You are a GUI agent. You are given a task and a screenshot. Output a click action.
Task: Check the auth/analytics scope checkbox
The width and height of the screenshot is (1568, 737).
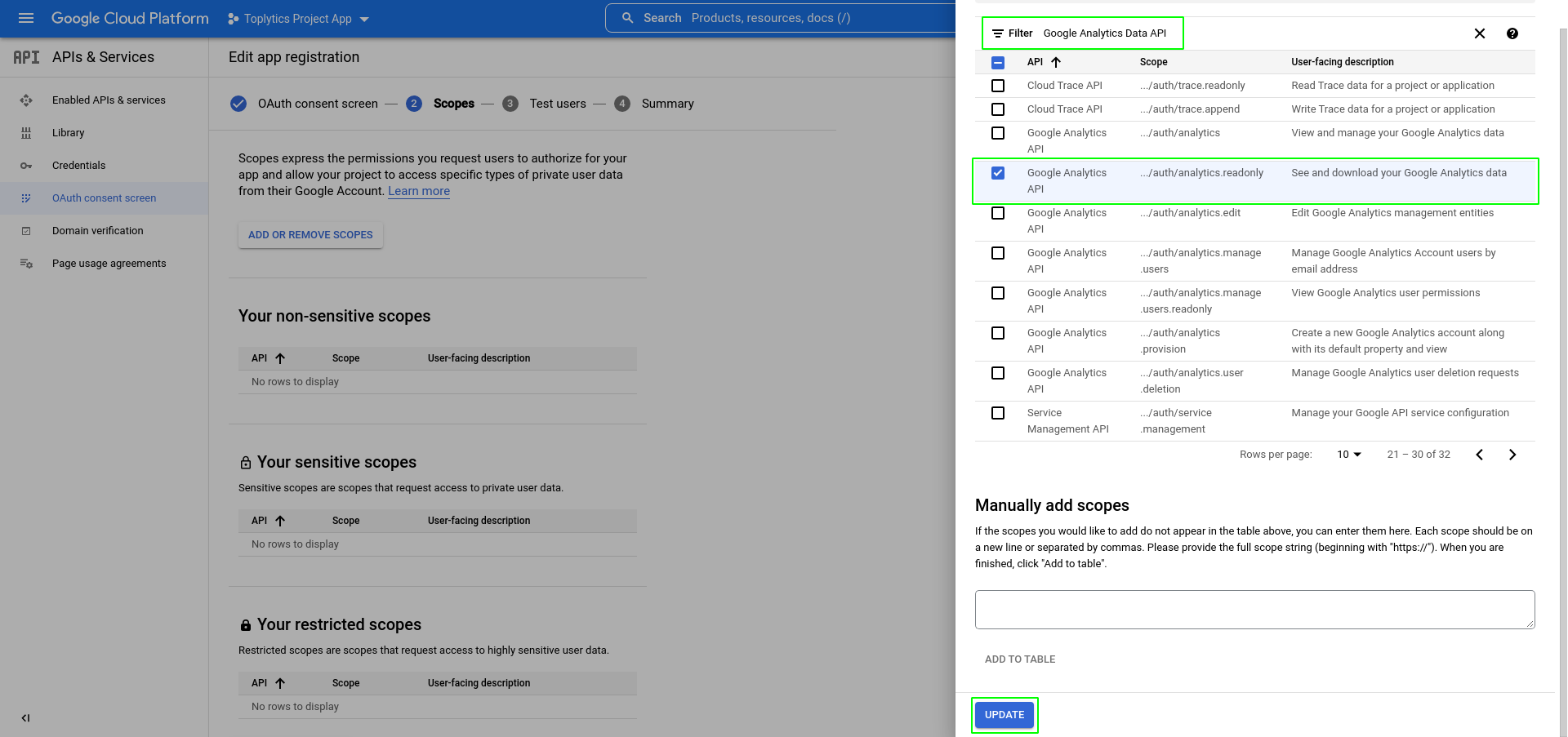998,133
